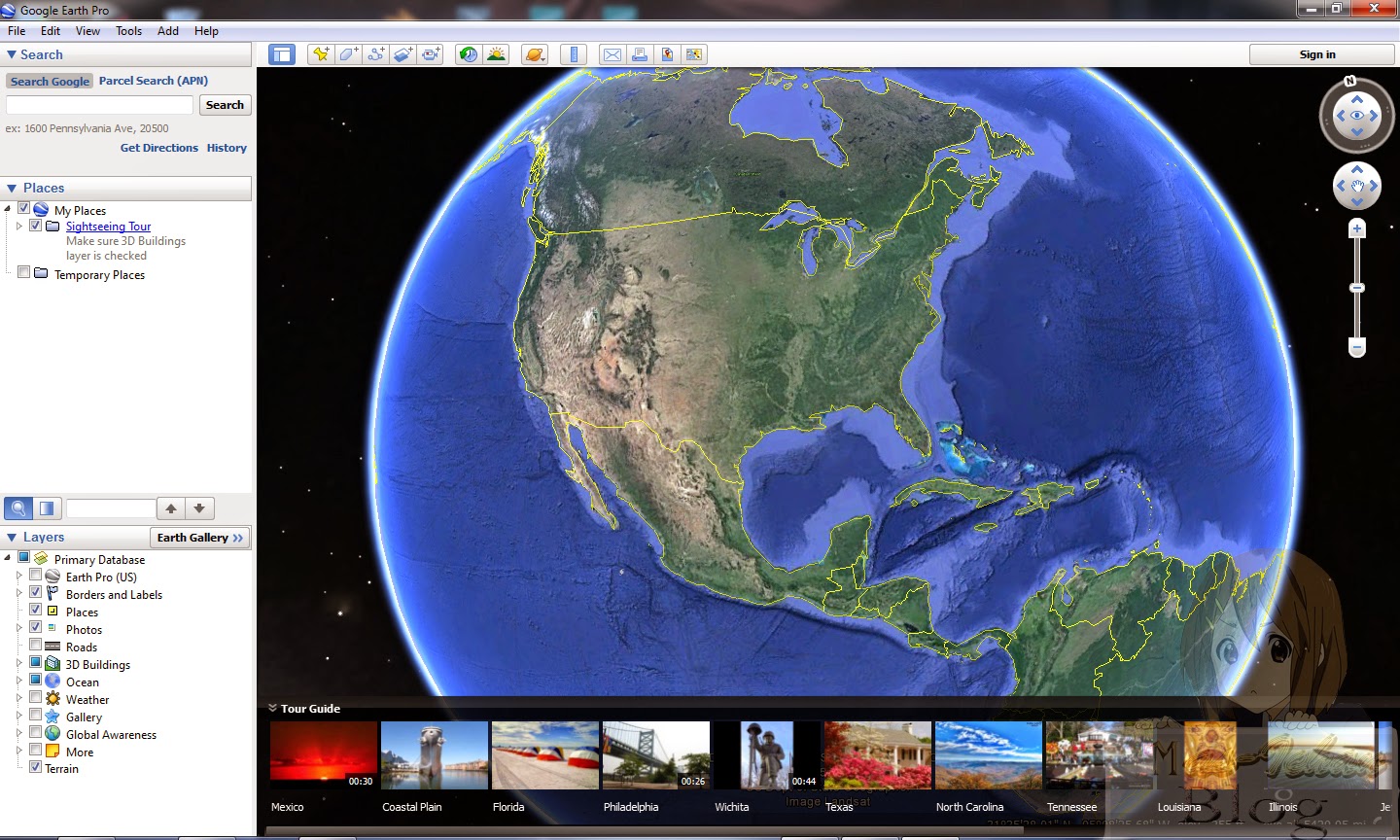
Task: Select the Ruler tool
Action: click(574, 54)
